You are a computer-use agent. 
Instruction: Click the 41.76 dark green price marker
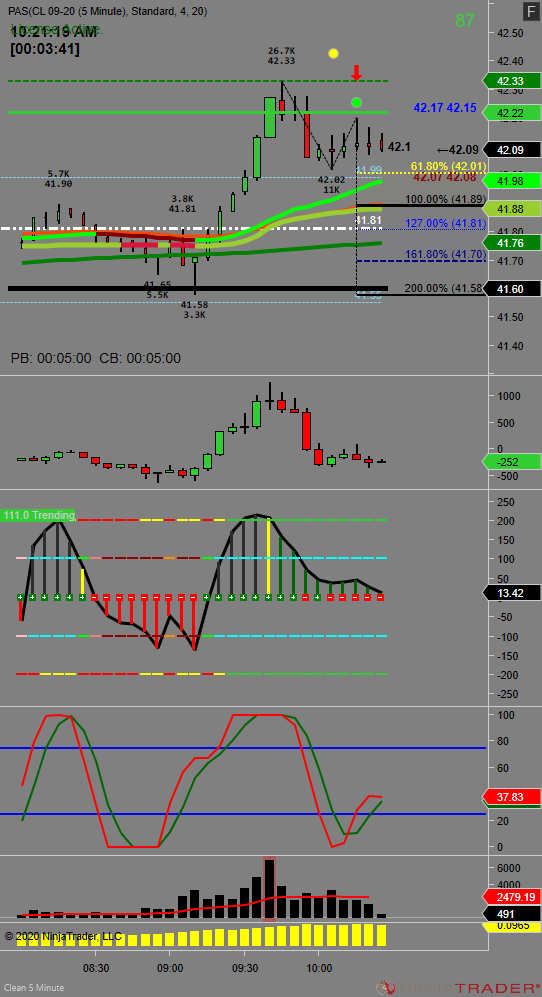point(511,242)
